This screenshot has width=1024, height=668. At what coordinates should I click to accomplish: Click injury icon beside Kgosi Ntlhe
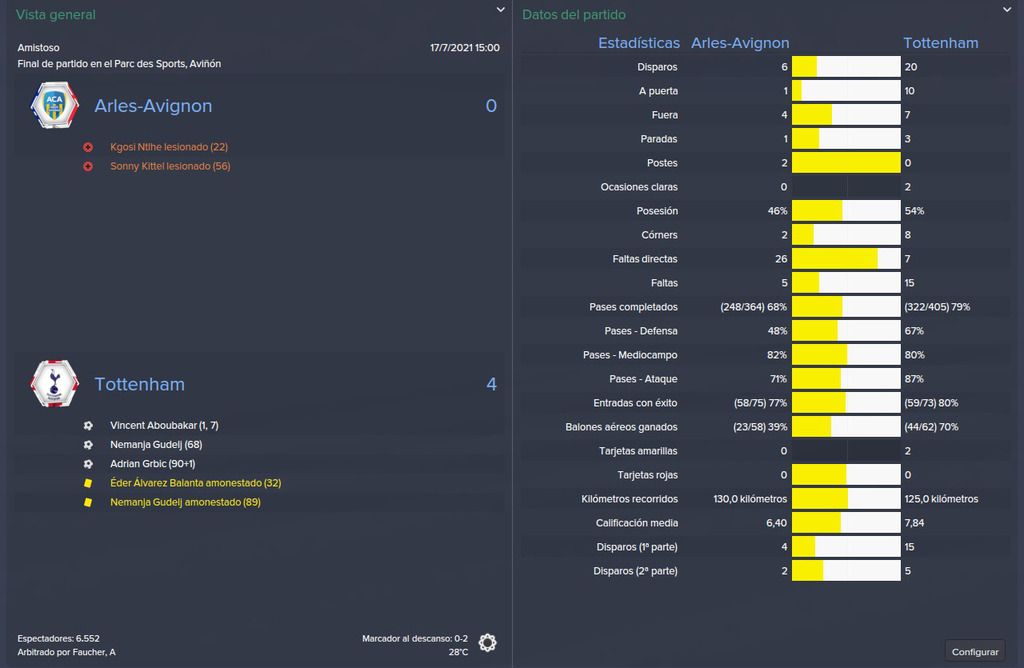[88, 148]
